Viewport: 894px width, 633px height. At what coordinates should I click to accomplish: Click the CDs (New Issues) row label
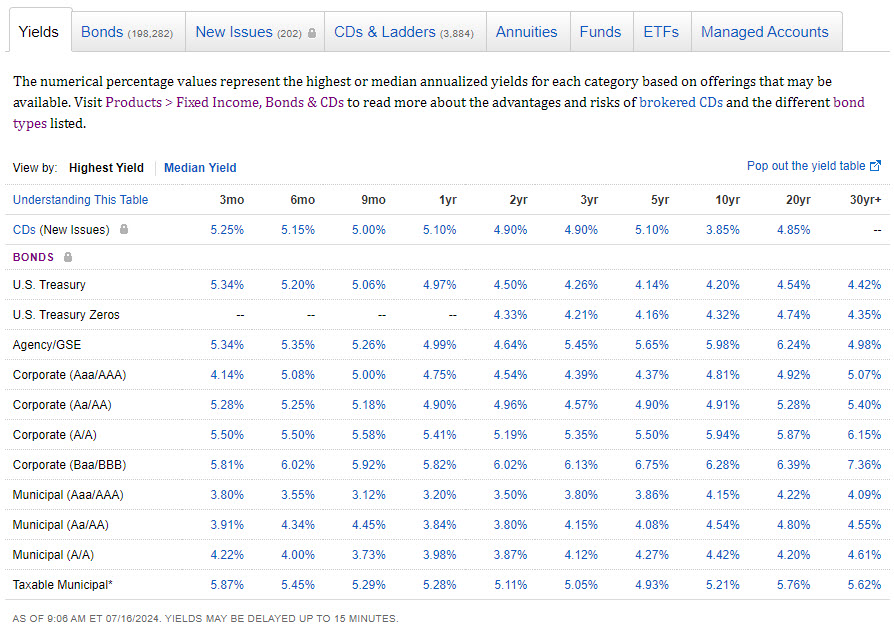(x=61, y=230)
